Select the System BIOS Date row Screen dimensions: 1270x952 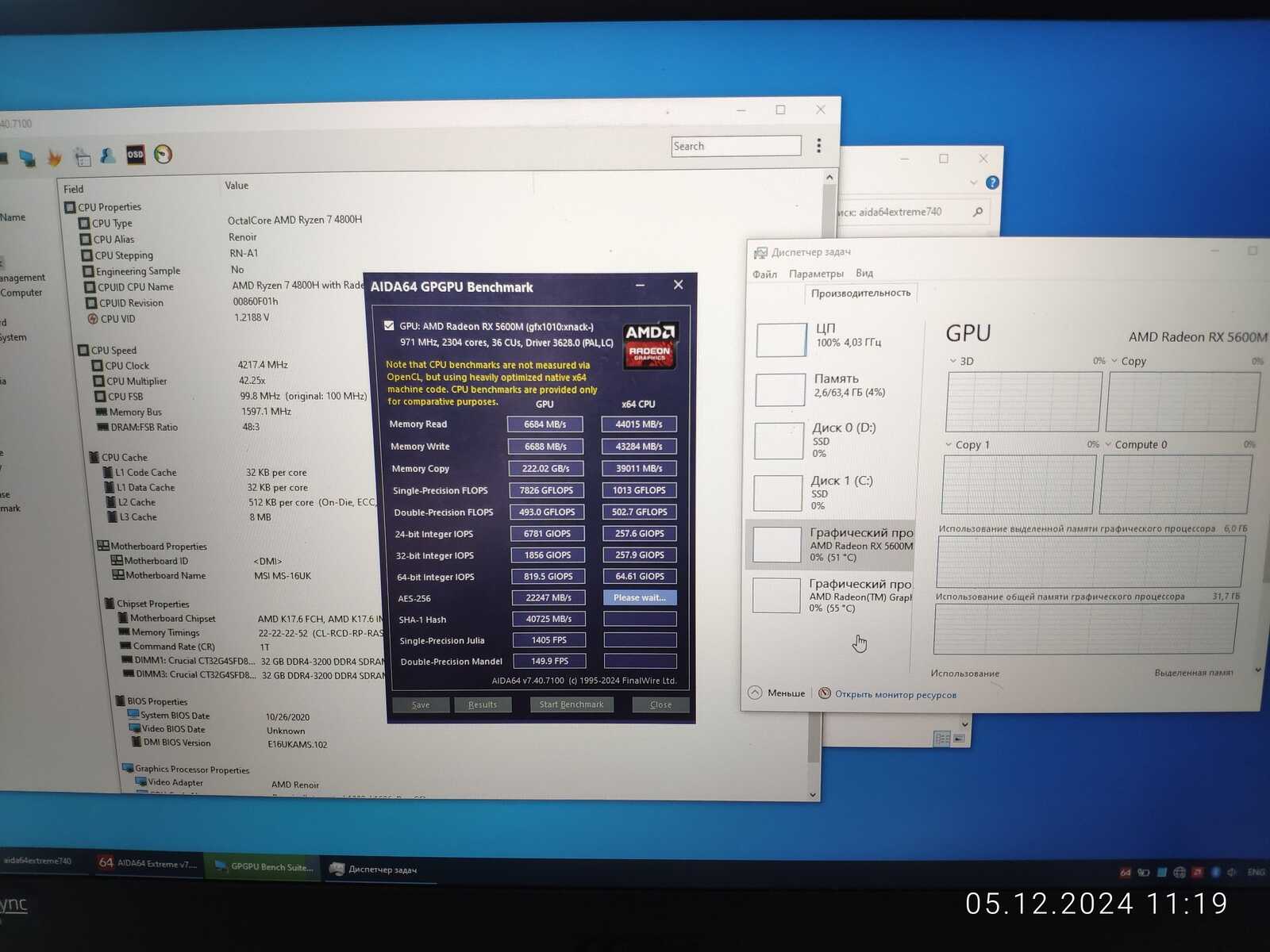[218, 716]
